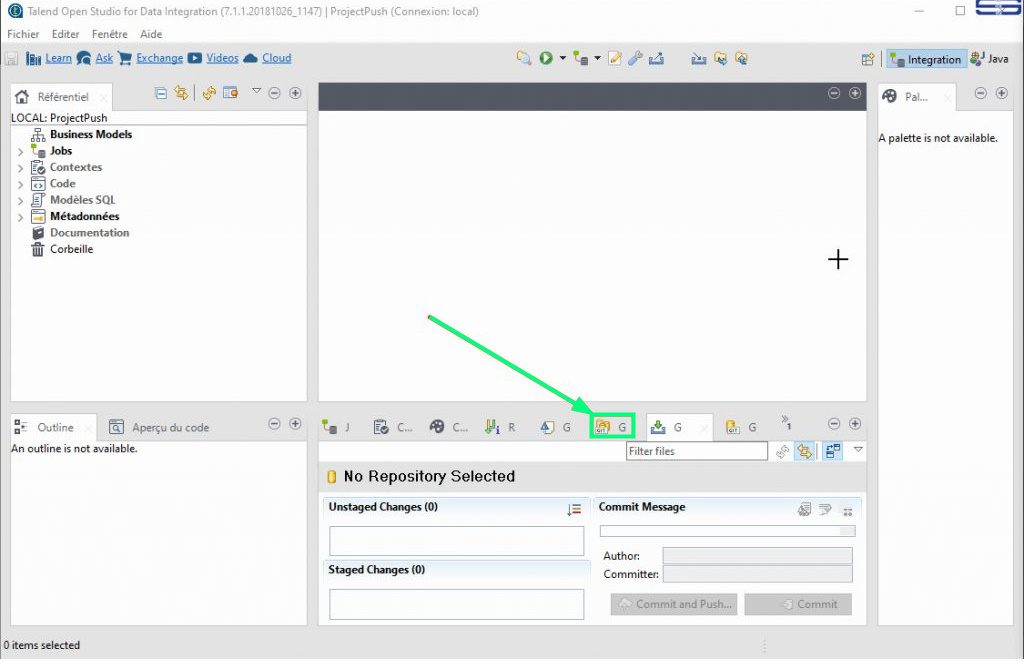This screenshot has width=1024, height=662.
Task: Click the wrench project settings icon
Action: 635,58
